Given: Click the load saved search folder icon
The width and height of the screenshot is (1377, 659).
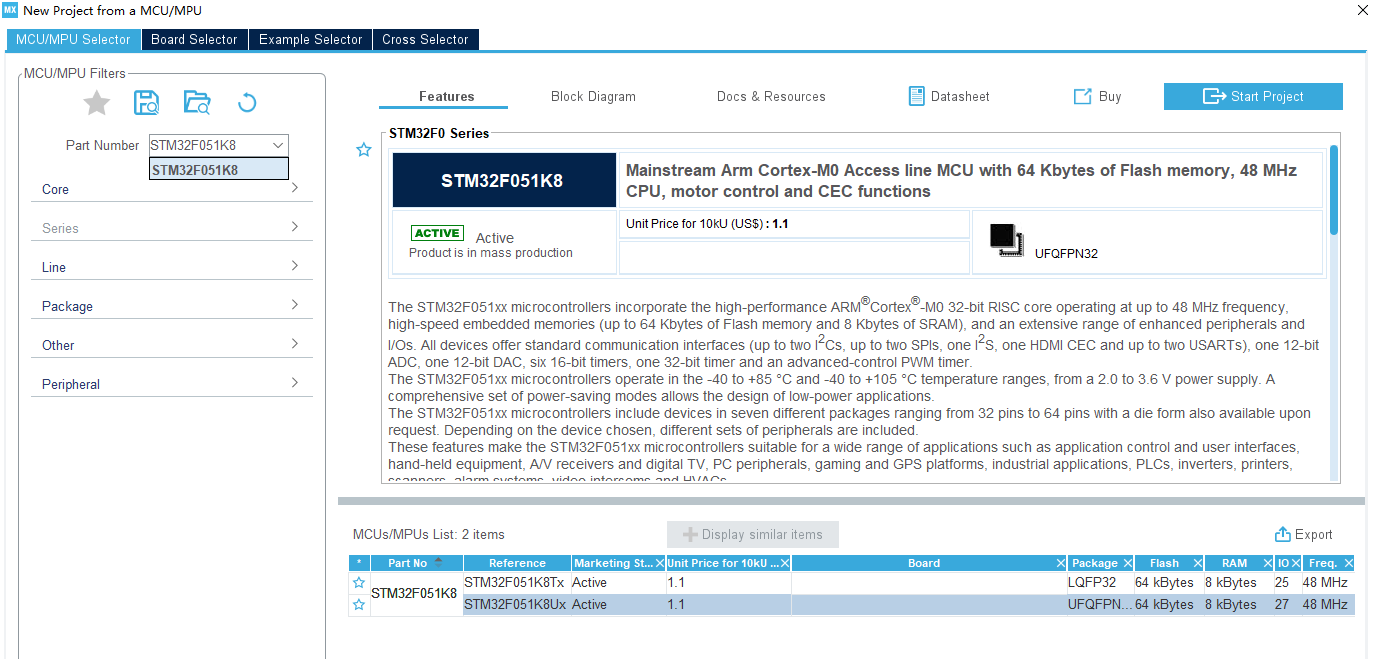Looking at the screenshot, I should tap(197, 102).
